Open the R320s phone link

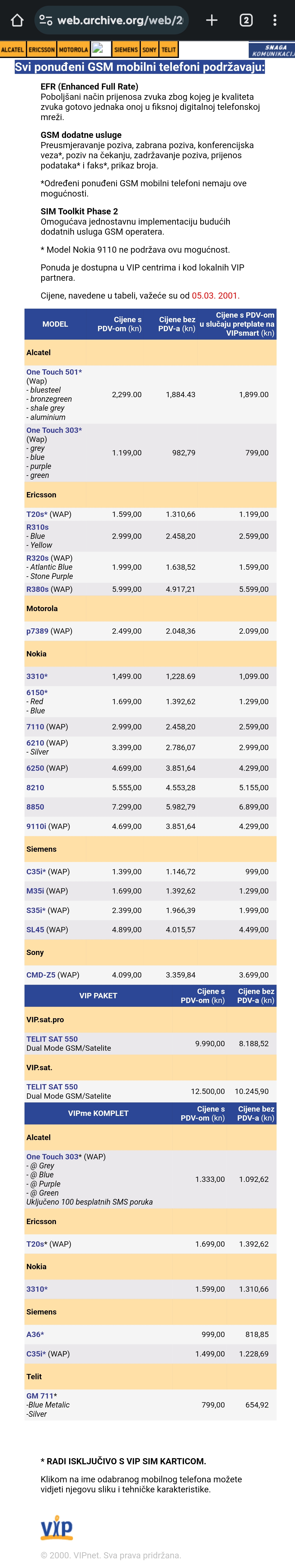[x=37, y=558]
